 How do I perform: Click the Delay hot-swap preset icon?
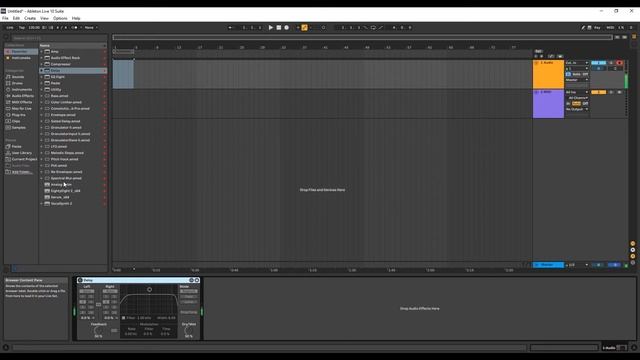(191, 280)
